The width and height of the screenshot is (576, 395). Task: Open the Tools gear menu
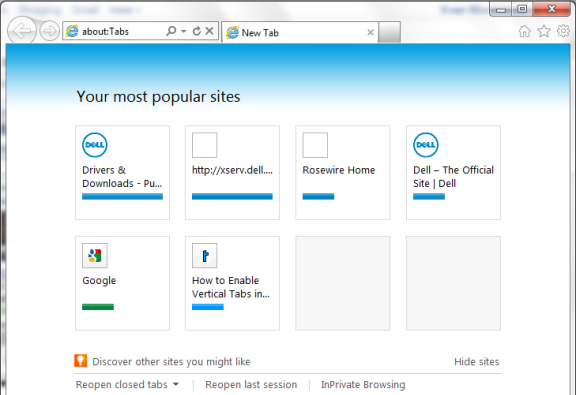563,31
